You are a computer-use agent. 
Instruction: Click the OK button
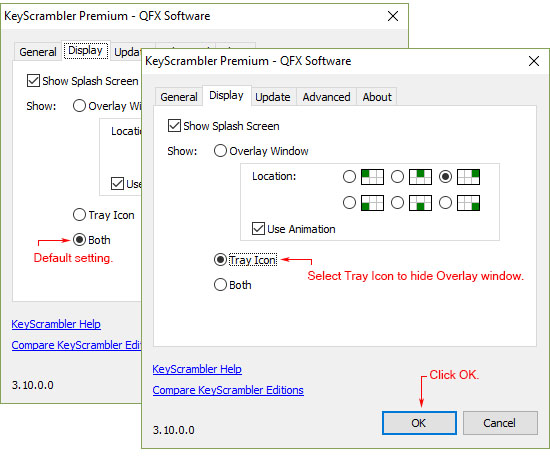419,423
